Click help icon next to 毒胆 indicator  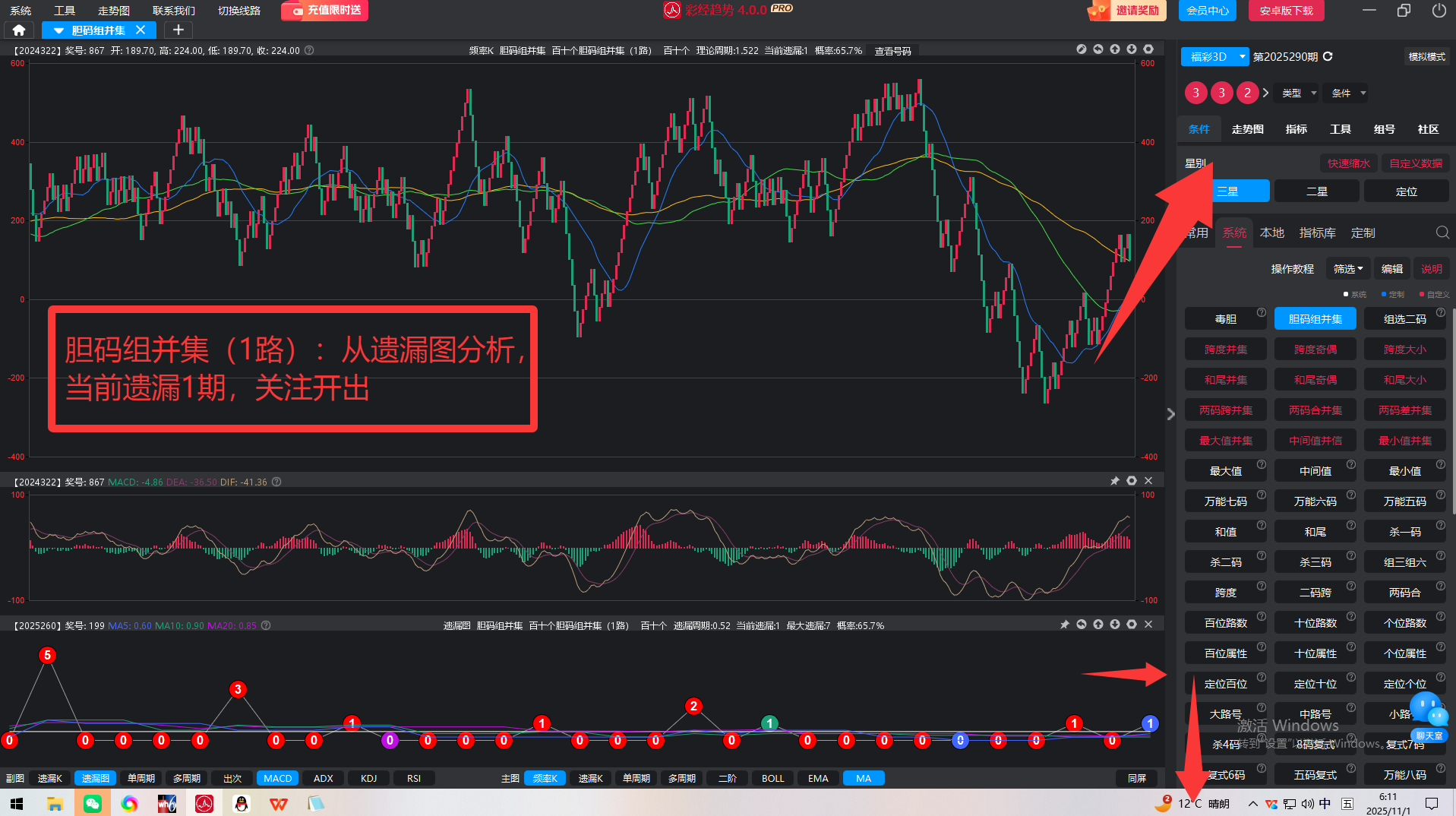tap(1261, 312)
